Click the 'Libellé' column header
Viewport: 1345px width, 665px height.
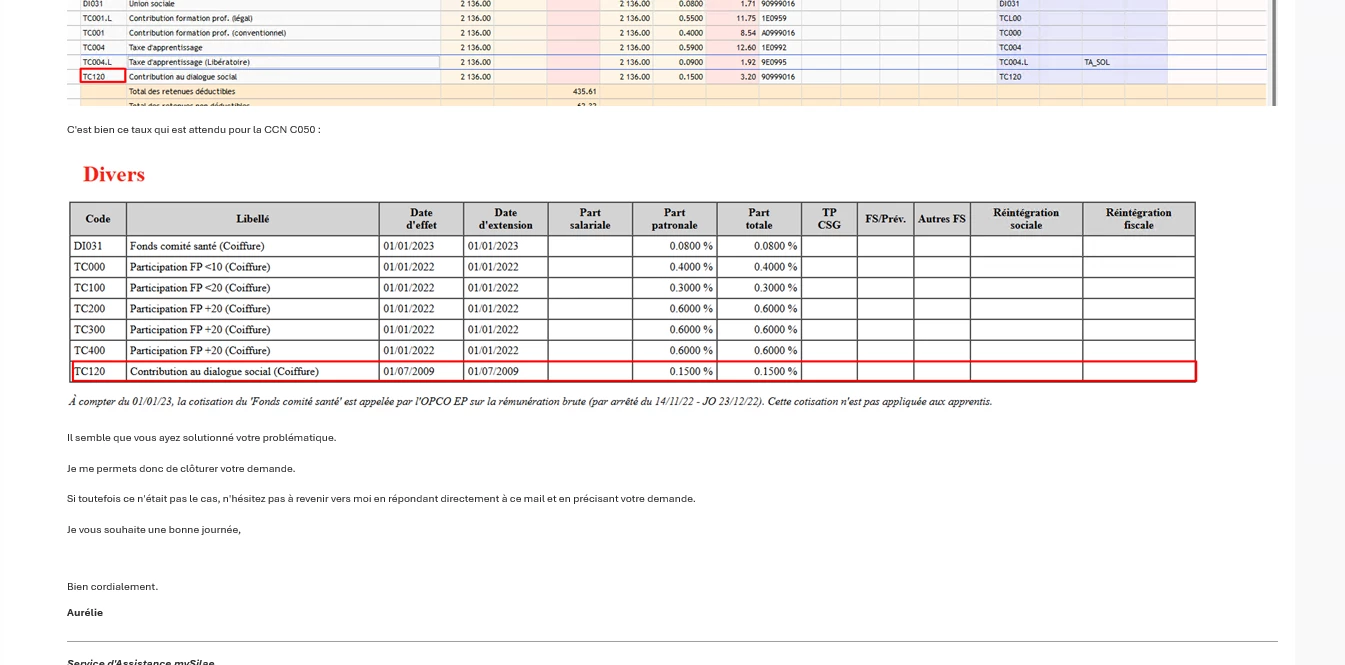coord(253,219)
